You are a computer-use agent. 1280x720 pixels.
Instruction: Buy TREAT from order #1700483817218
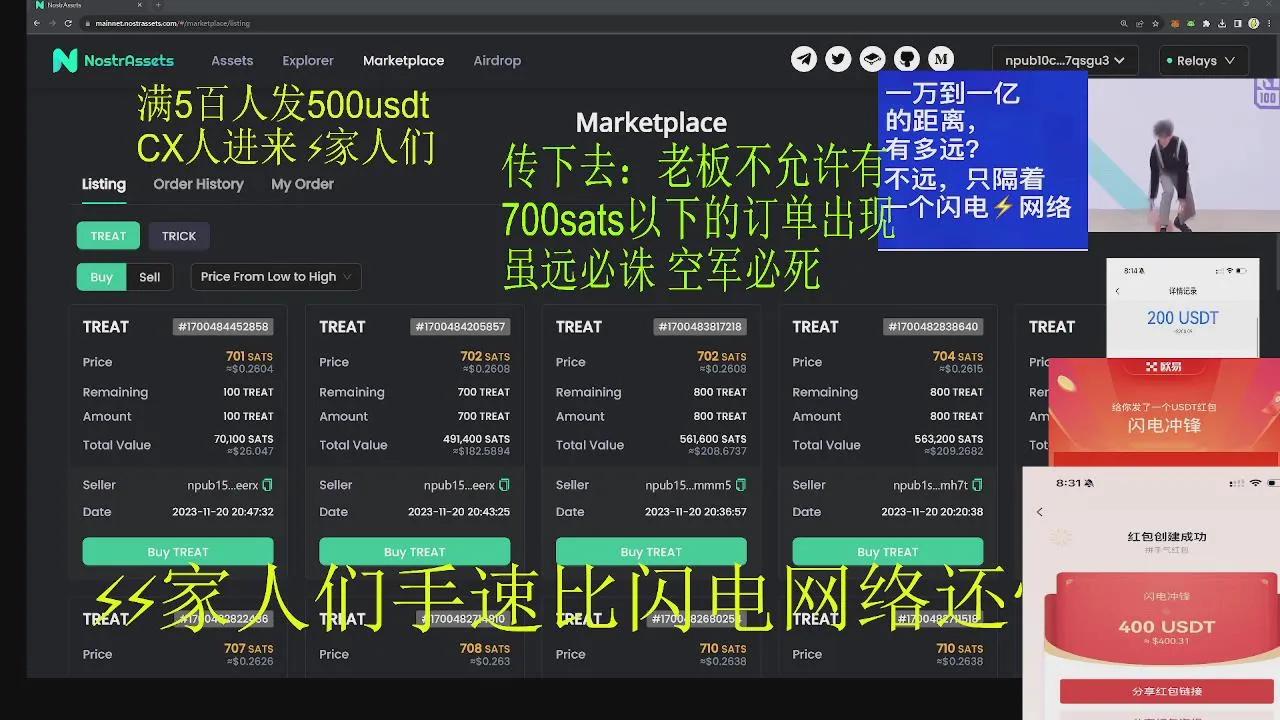click(x=651, y=552)
